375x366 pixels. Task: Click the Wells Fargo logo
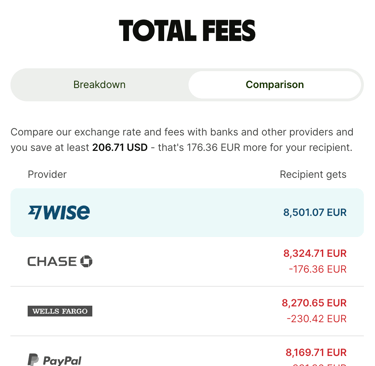60,311
